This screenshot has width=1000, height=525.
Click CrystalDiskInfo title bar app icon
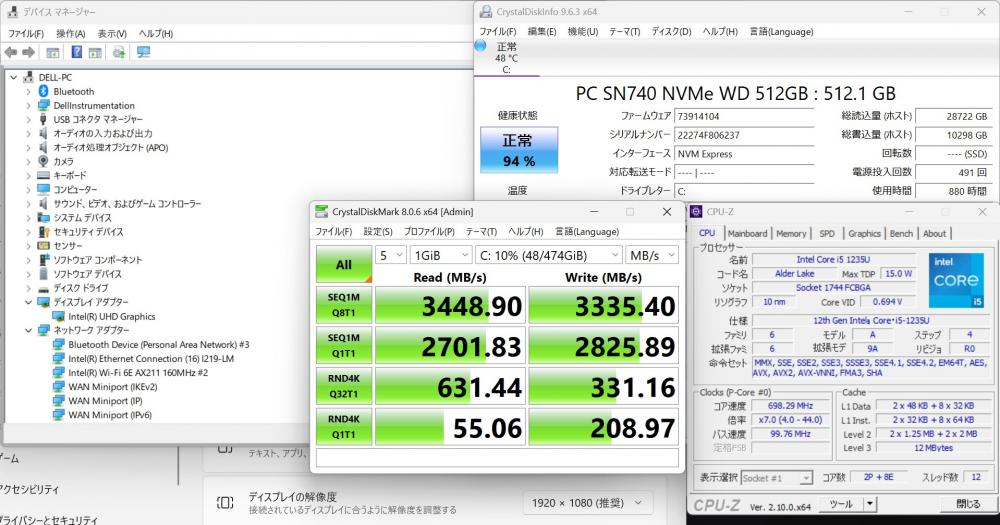(486, 11)
